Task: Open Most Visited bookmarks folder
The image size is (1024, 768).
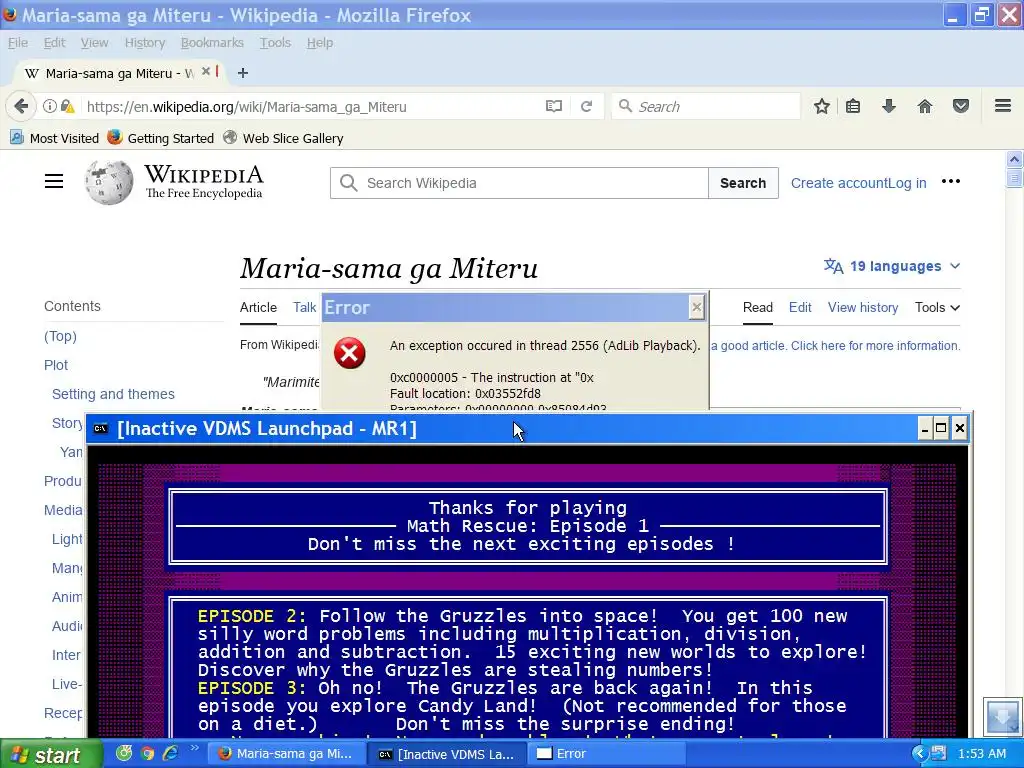Action: coord(55,138)
